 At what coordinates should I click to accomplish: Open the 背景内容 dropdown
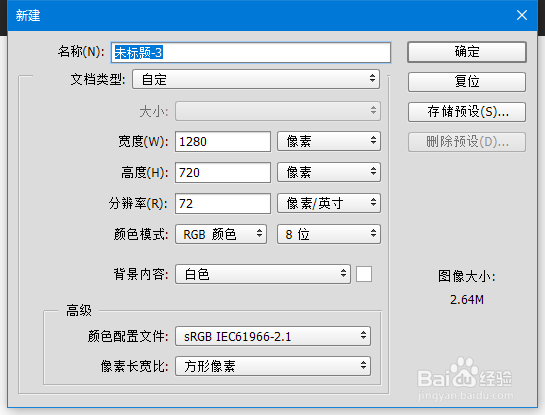tap(263, 274)
